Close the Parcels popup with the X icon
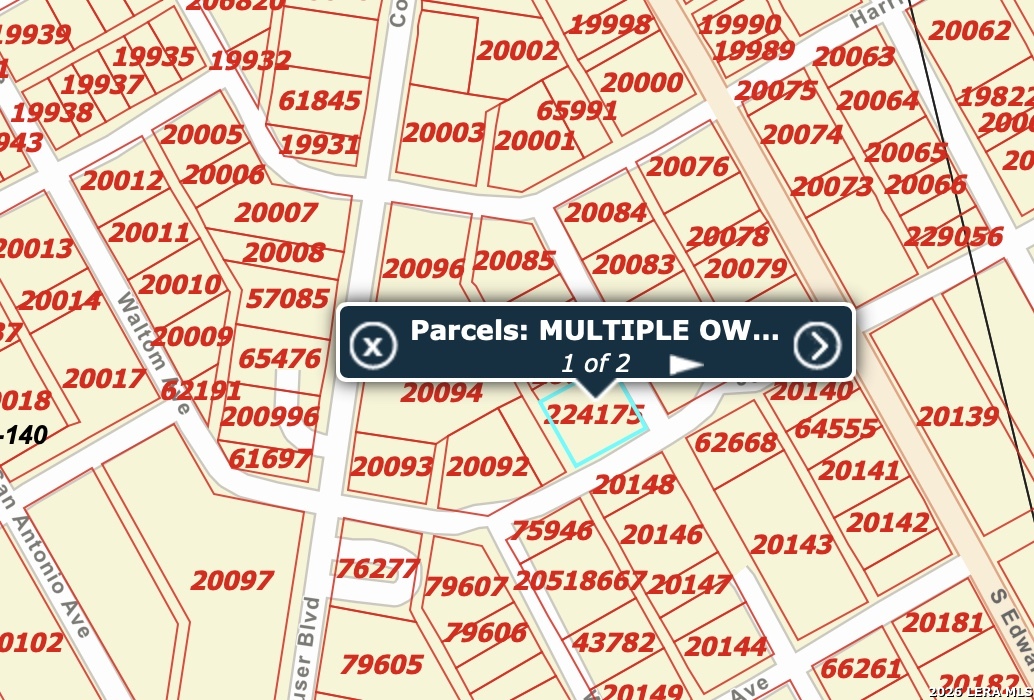1034x700 pixels. tap(371, 346)
